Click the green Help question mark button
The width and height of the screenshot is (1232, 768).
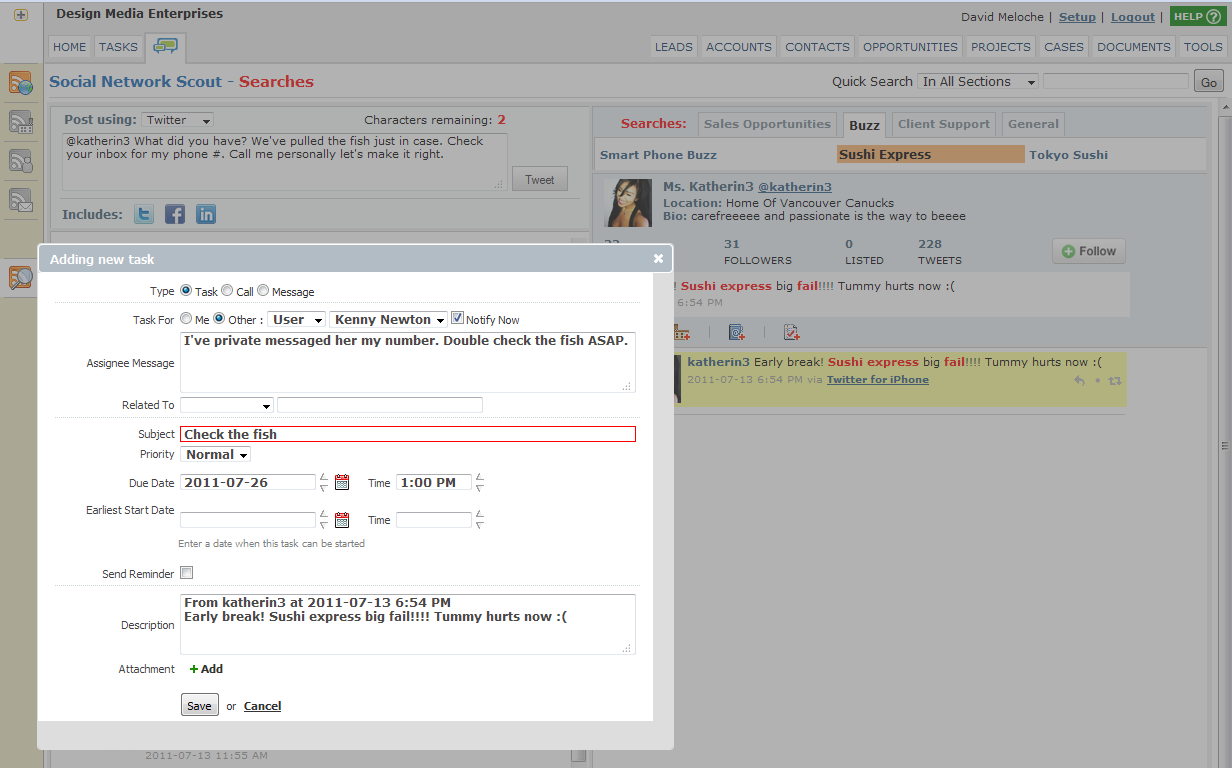click(1196, 17)
